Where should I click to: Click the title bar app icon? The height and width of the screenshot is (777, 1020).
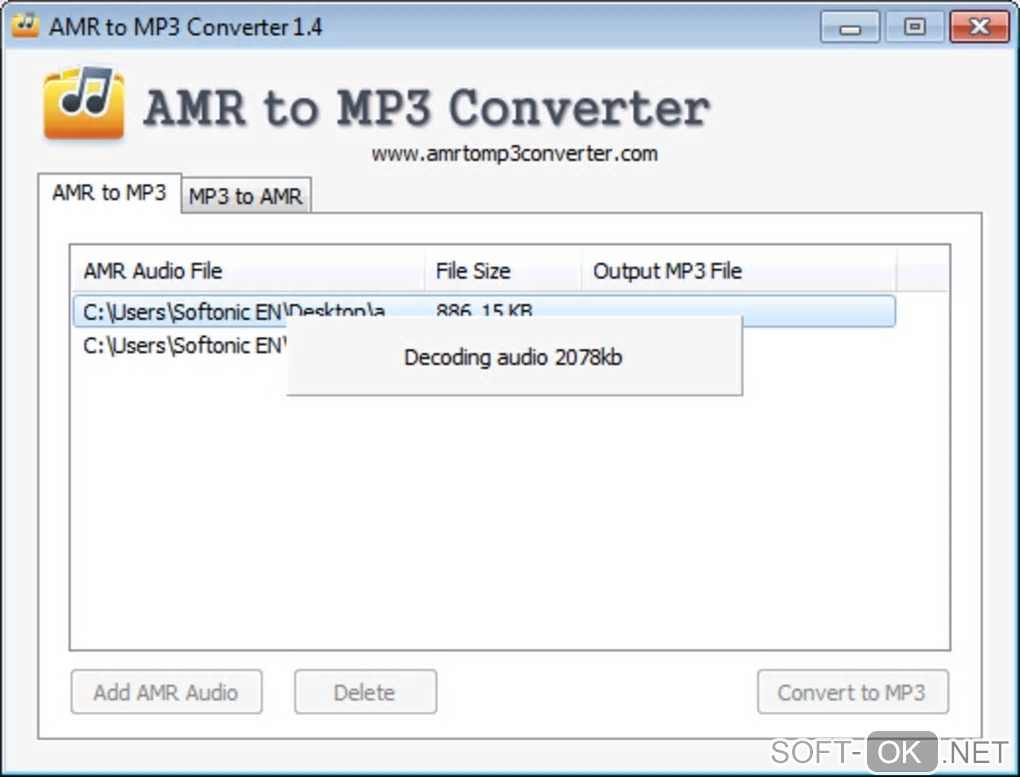click(26, 25)
